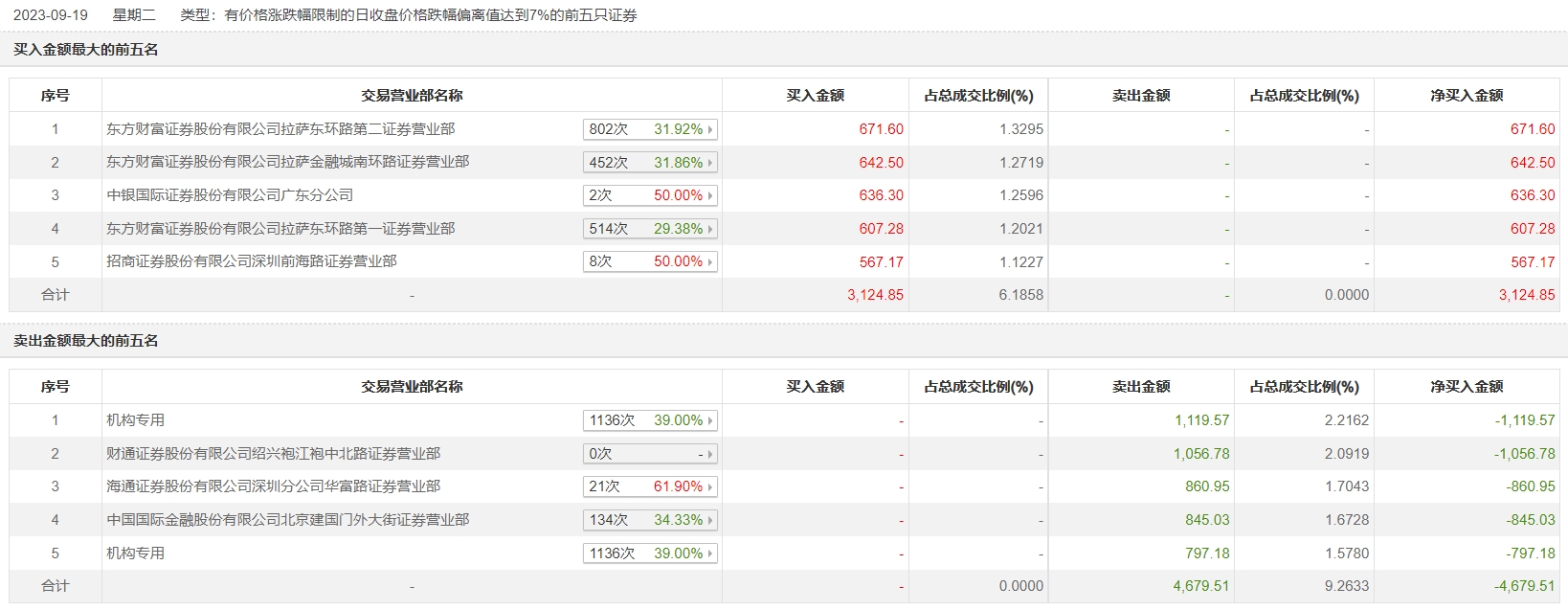
Task: Open 东方财富证券拉萨东环路第一证券营业部 link
Action: (280, 229)
